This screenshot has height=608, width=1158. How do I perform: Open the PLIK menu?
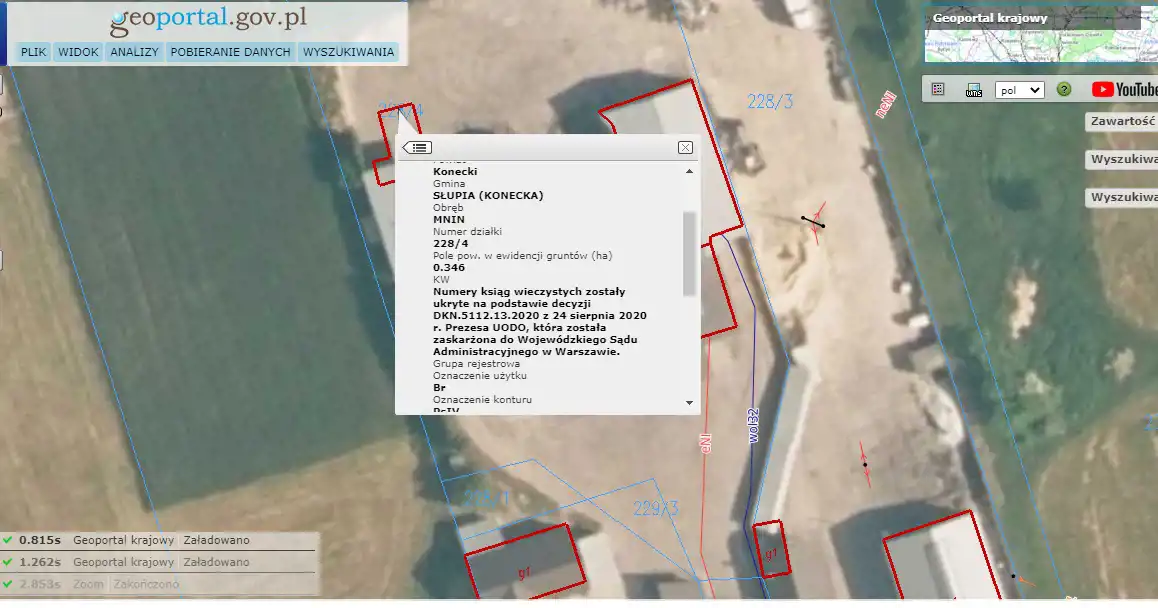tap(34, 52)
